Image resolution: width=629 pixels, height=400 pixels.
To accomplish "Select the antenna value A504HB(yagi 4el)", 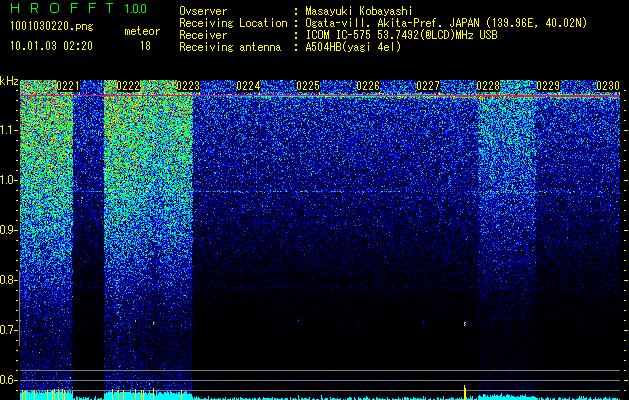I will point(353,47).
